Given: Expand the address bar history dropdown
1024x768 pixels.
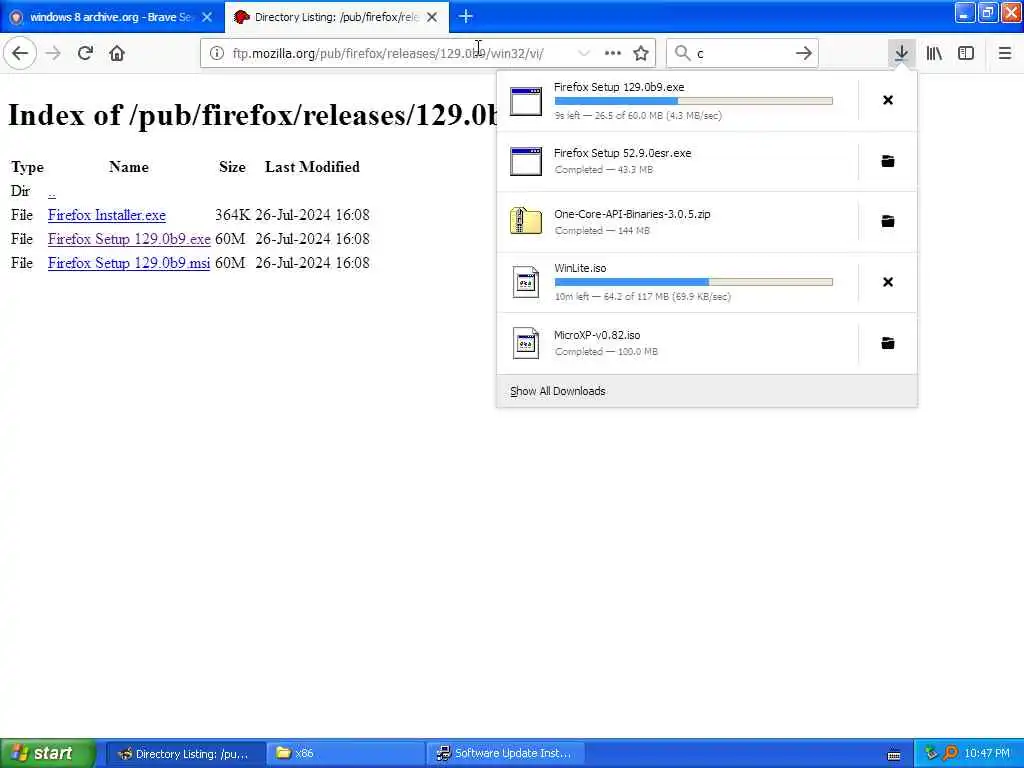Looking at the screenshot, I should click(584, 54).
